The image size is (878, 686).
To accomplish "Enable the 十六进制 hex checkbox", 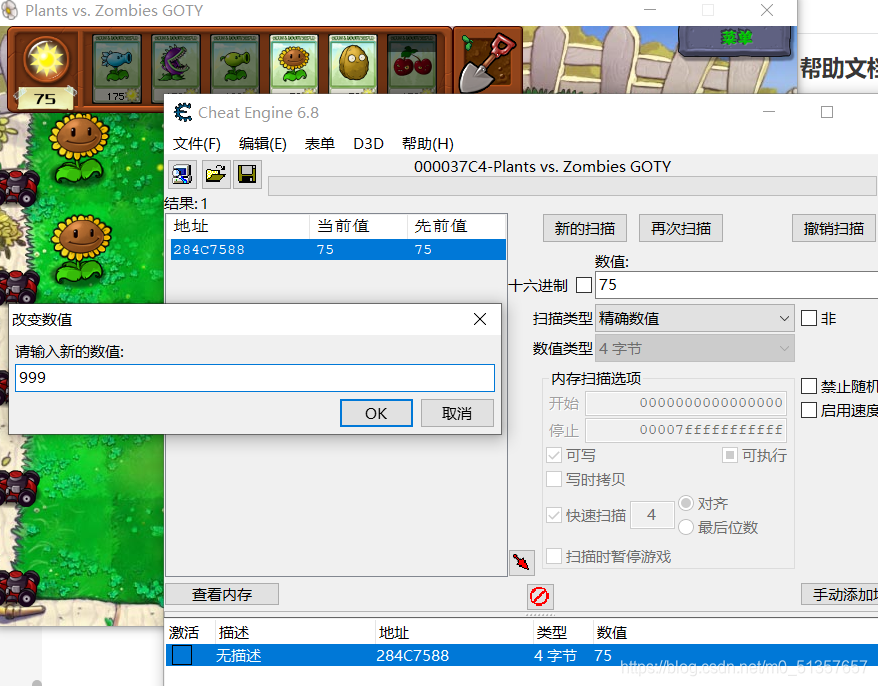I will [x=586, y=285].
